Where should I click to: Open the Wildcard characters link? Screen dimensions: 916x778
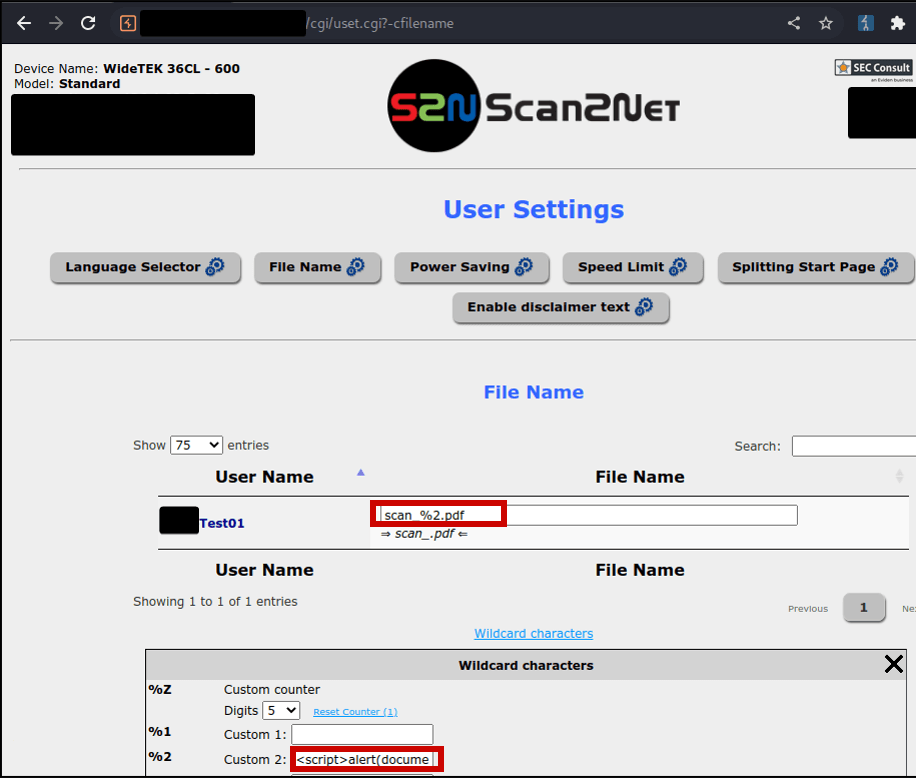533,633
